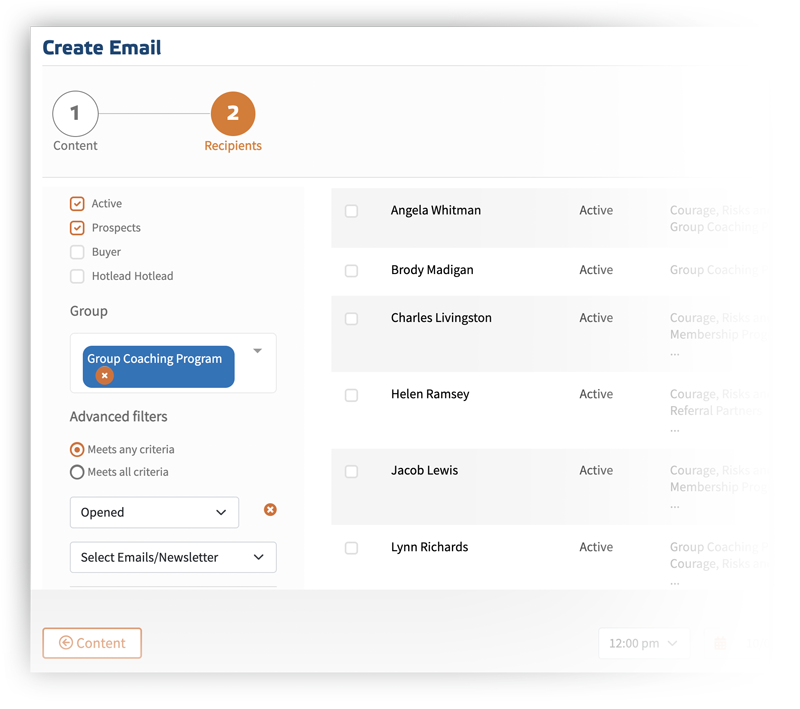Uncheck the Prospects checkbox
800x709 pixels.
point(77,227)
